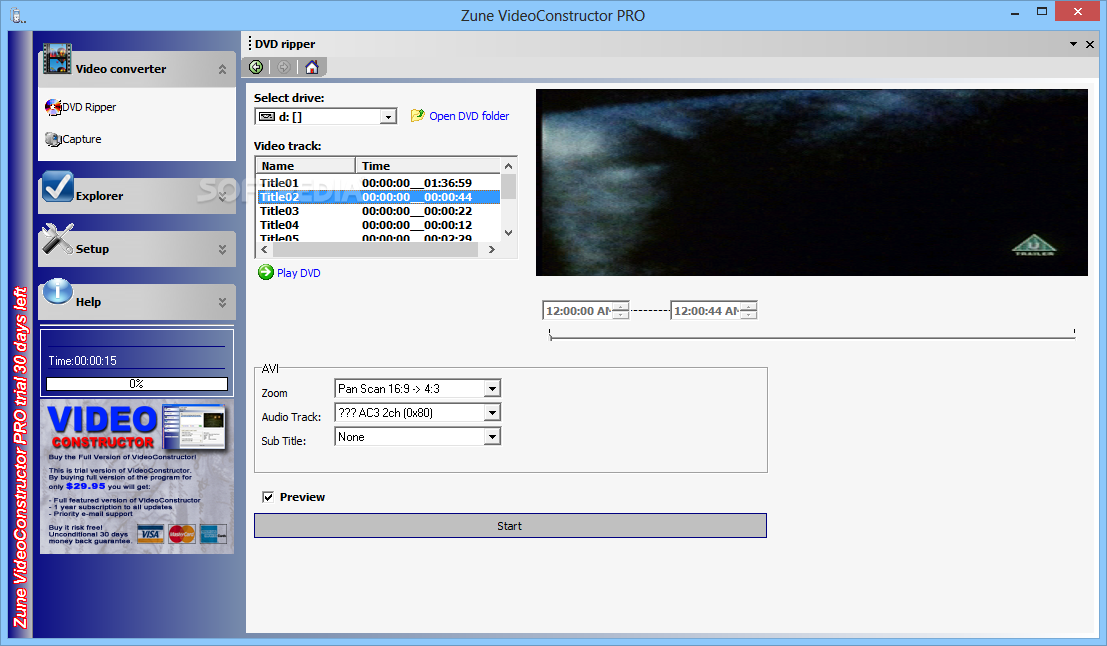The width and height of the screenshot is (1107, 646).
Task: Click the right marker on trim slider
Action: click(x=1074, y=333)
